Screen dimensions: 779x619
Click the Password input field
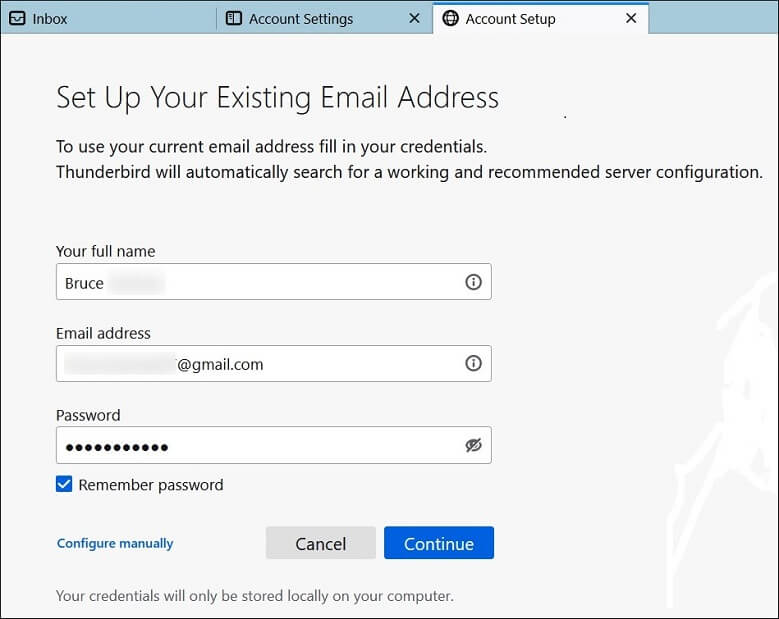coord(274,445)
